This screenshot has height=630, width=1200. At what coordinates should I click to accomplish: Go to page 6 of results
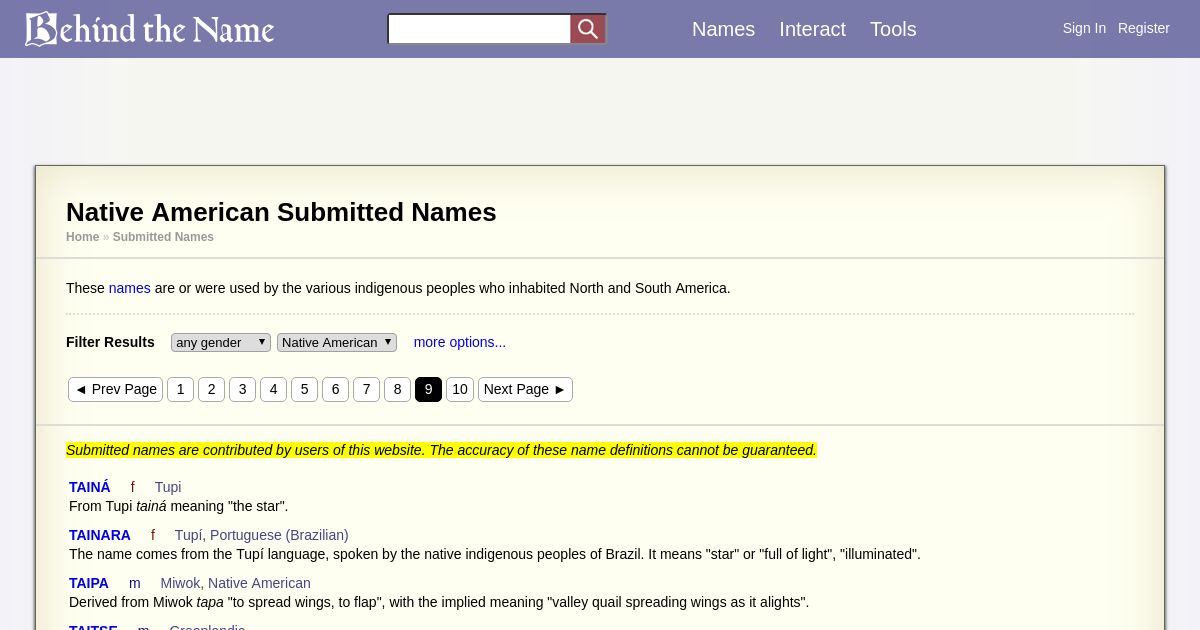pos(335,389)
